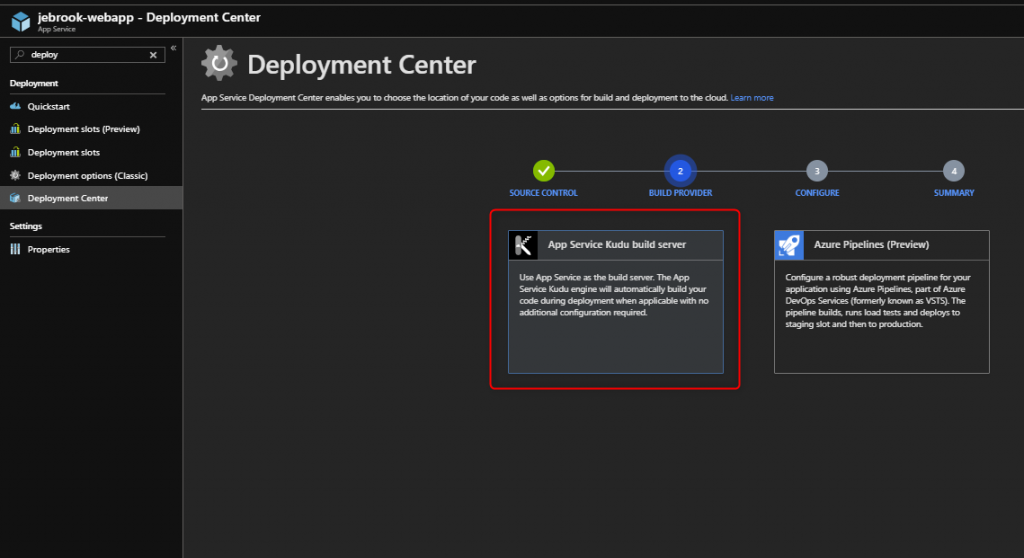Viewport: 1024px width, 558px height.
Task: Open the Learn more link
Action: coord(752,97)
